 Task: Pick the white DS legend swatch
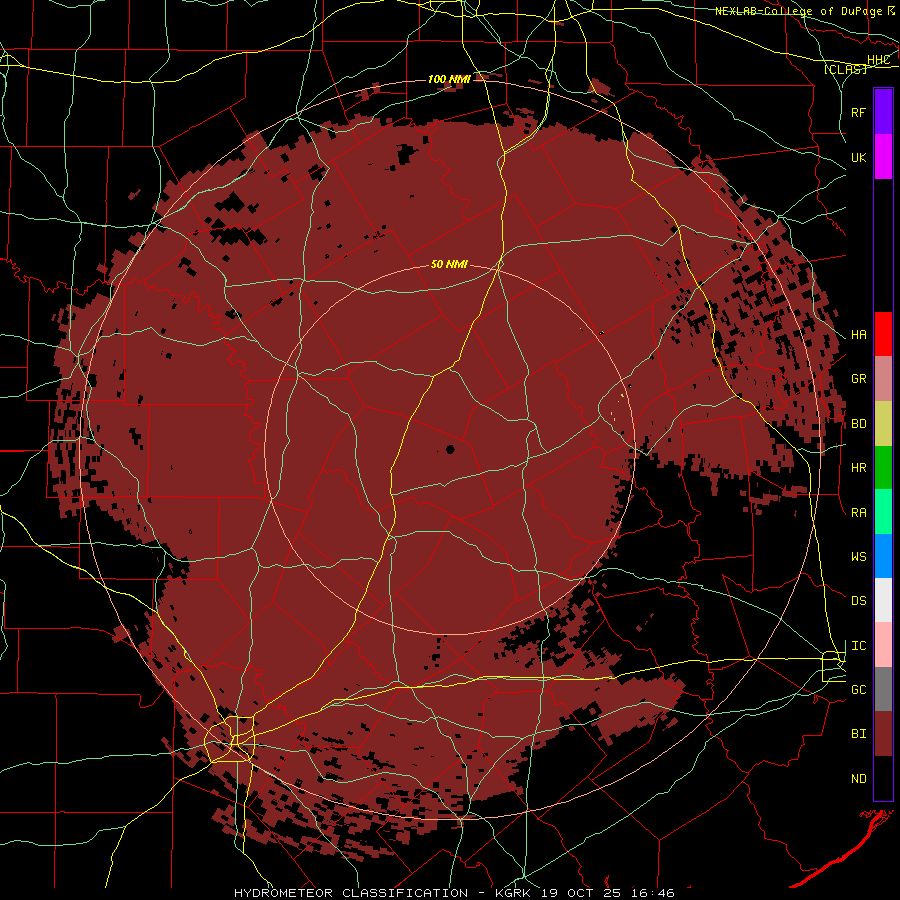click(x=883, y=600)
